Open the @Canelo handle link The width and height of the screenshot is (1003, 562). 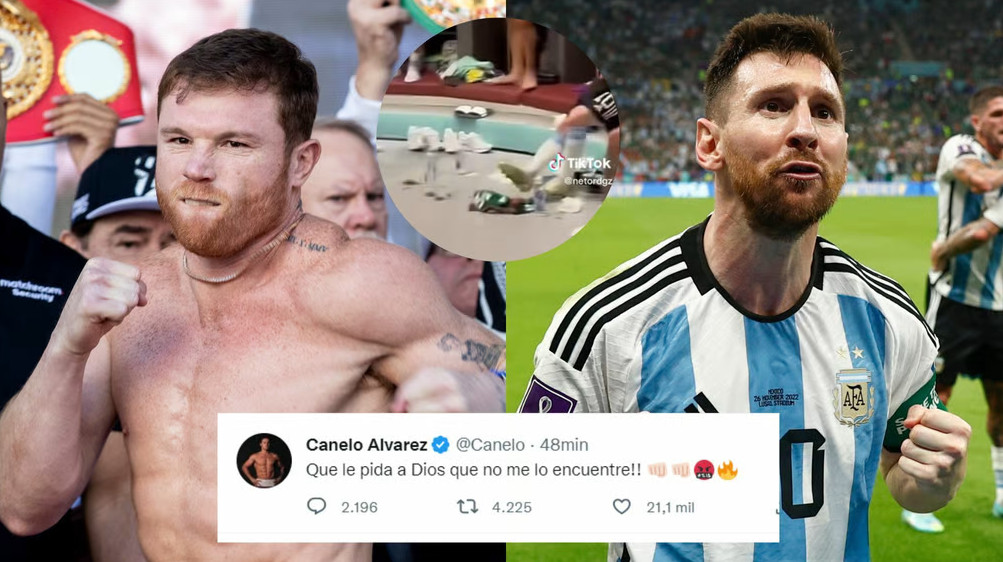click(x=490, y=444)
